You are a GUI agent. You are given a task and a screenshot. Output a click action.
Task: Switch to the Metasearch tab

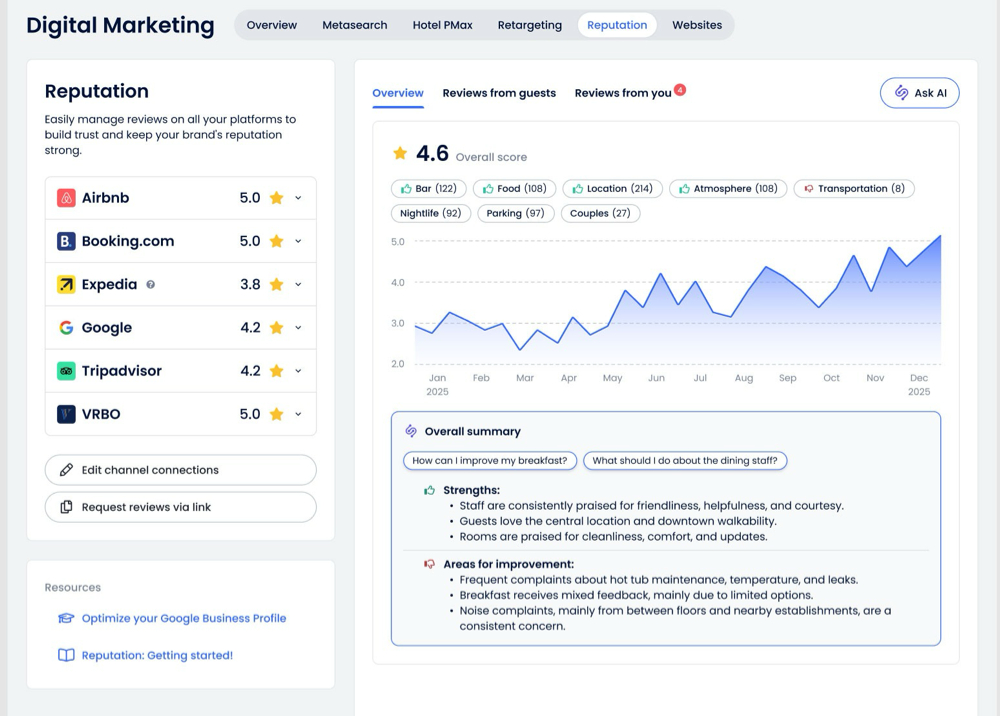click(354, 25)
